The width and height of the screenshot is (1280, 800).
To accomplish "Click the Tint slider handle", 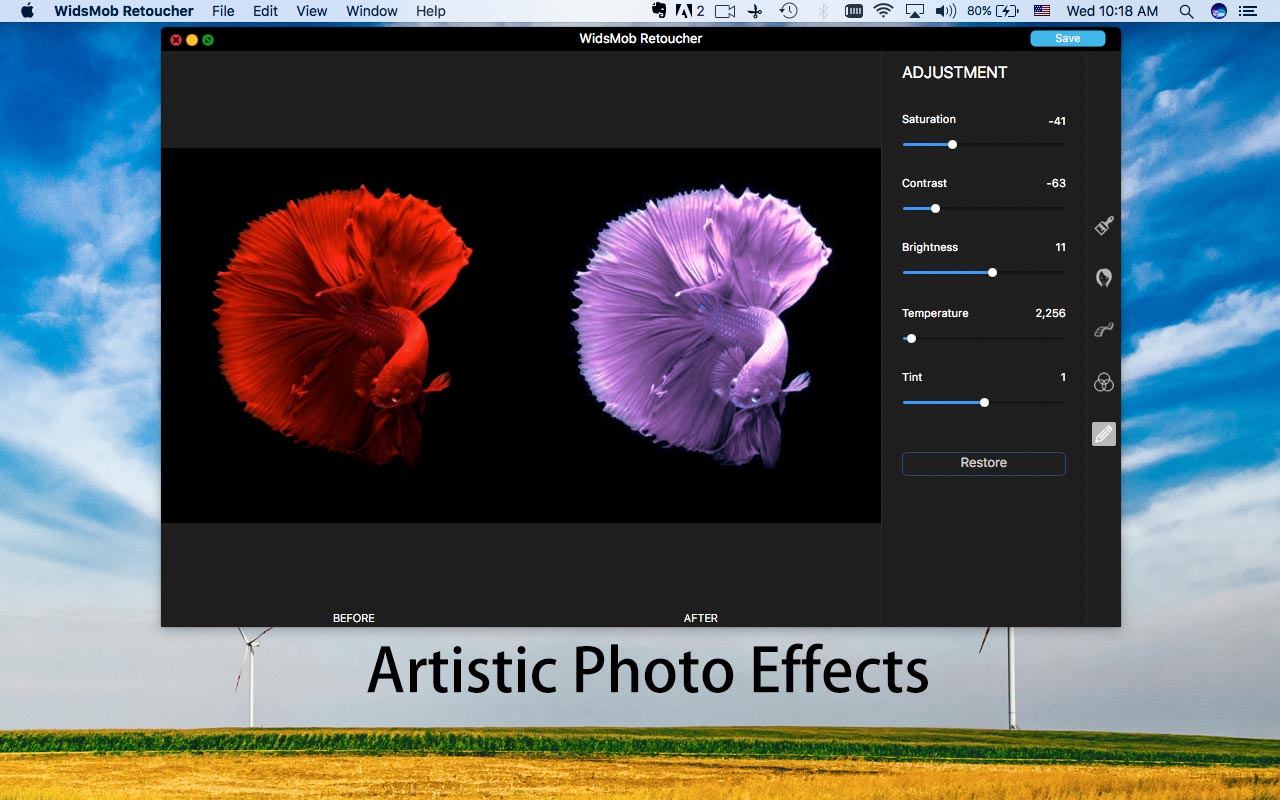I will tap(984, 402).
